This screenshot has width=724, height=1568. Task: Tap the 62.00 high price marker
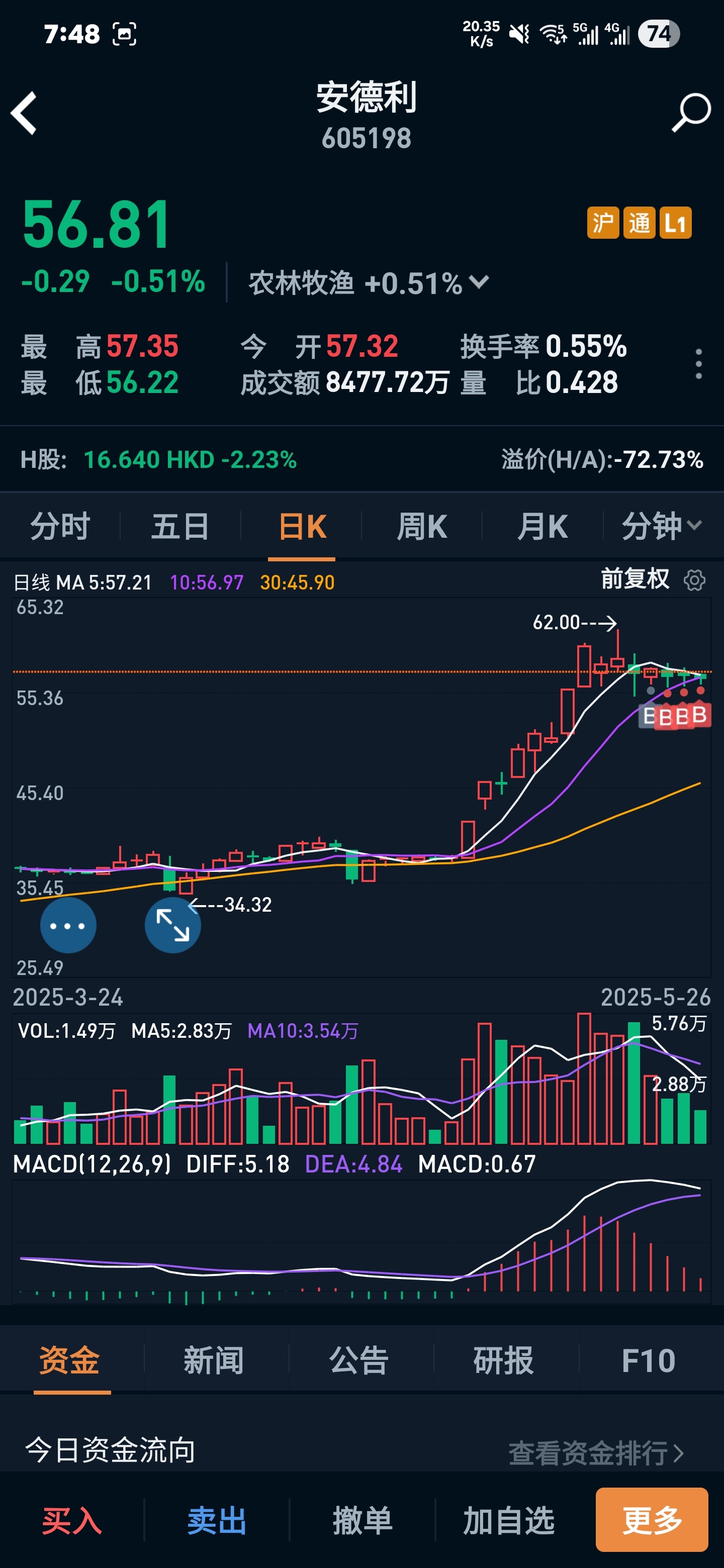(574, 622)
